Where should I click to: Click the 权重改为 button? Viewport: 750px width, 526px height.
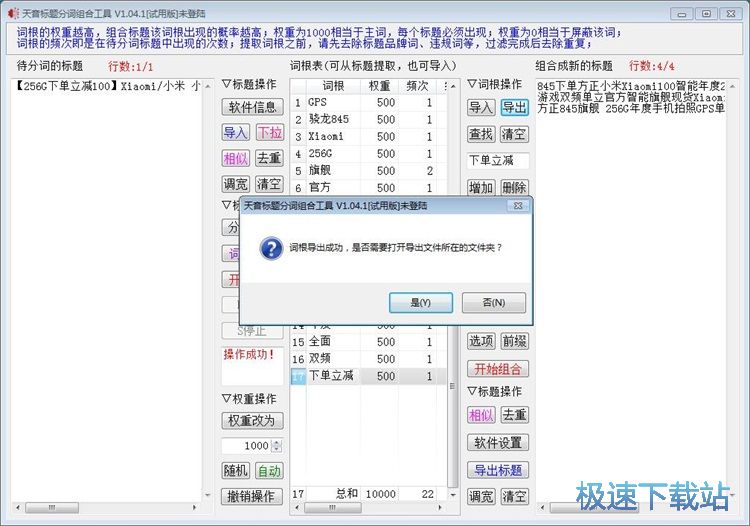[x=253, y=420]
